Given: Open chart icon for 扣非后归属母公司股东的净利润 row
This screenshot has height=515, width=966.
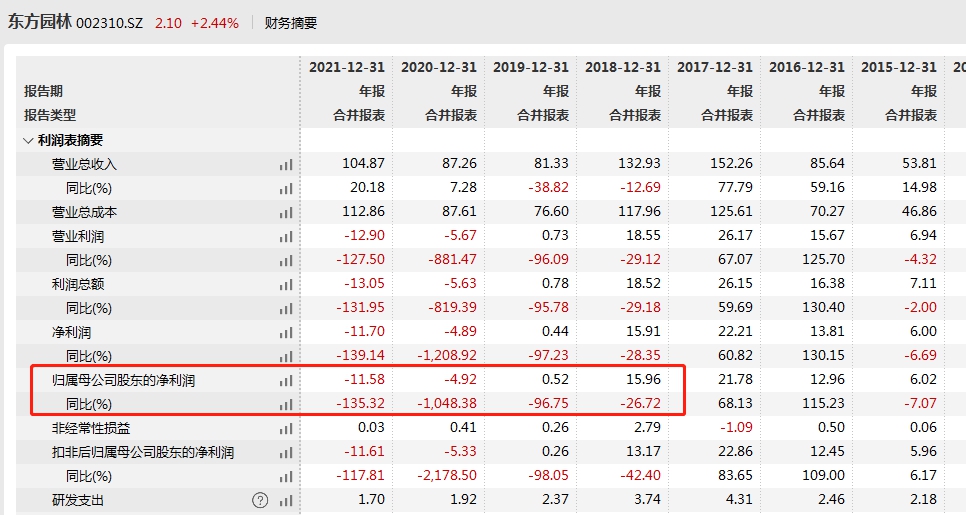Looking at the screenshot, I should click(x=285, y=453).
